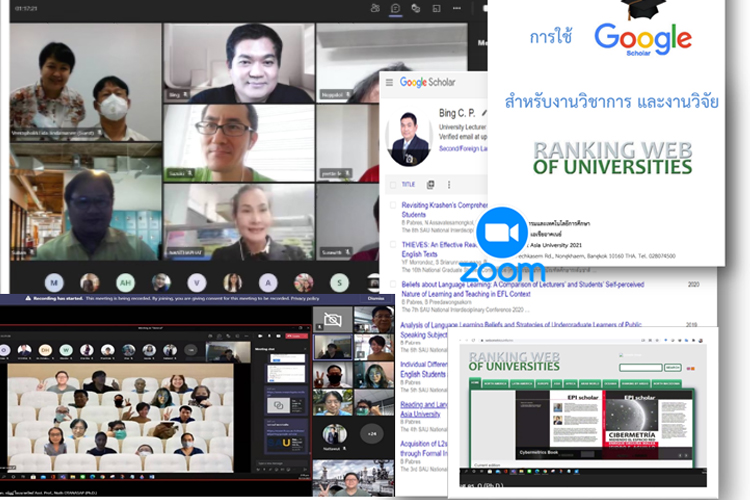Open the More actions ellipsis in Teams
The width and height of the screenshot is (750, 500).
point(457,8)
